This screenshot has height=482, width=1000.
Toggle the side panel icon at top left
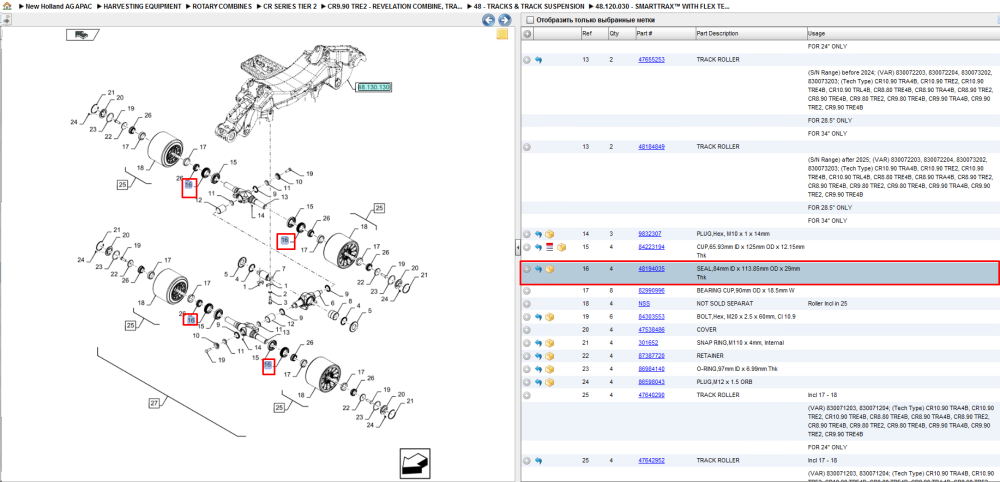[x=5, y=20]
